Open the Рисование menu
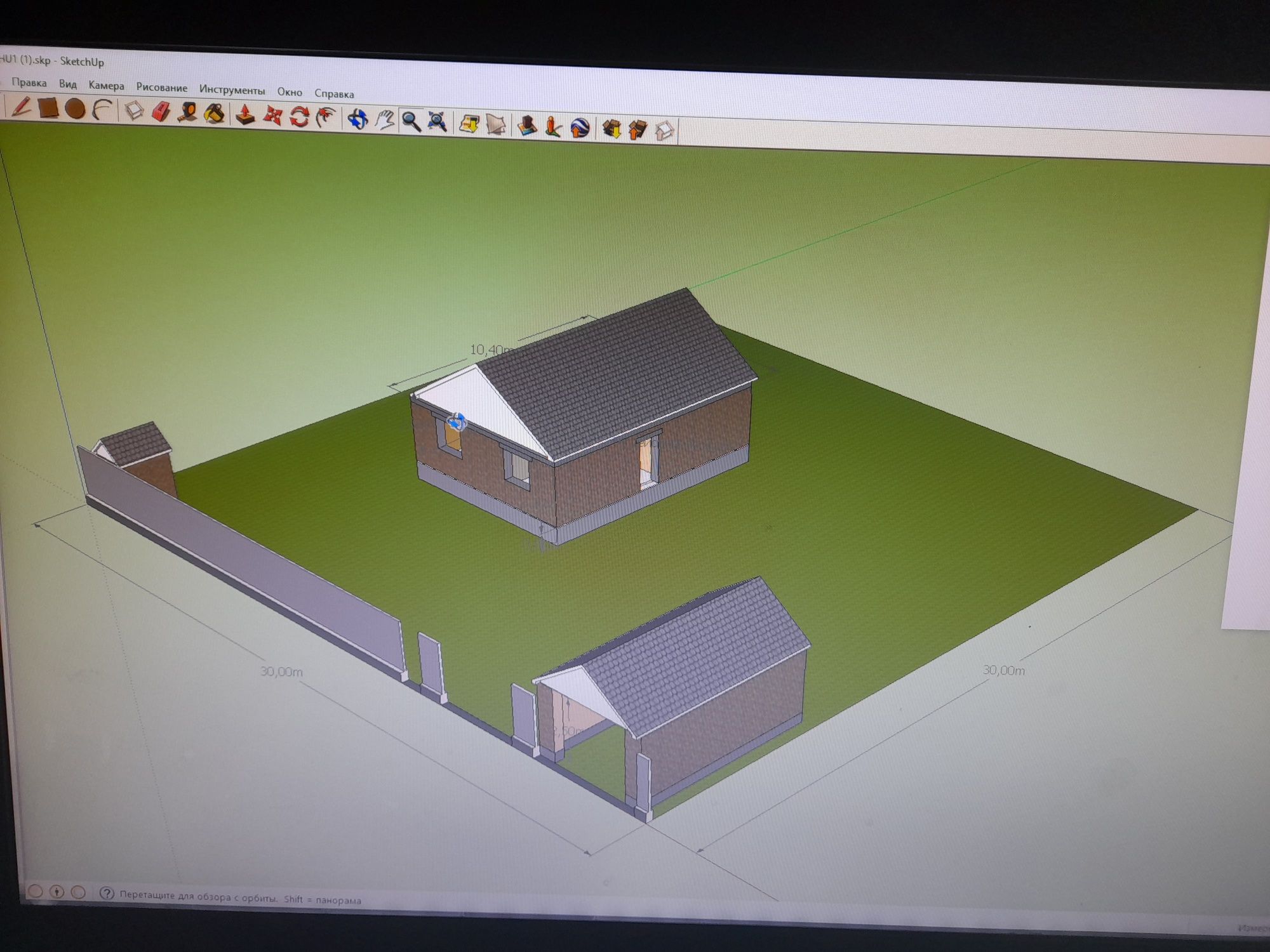Viewport: 1270px width, 952px height. click(x=161, y=87)
